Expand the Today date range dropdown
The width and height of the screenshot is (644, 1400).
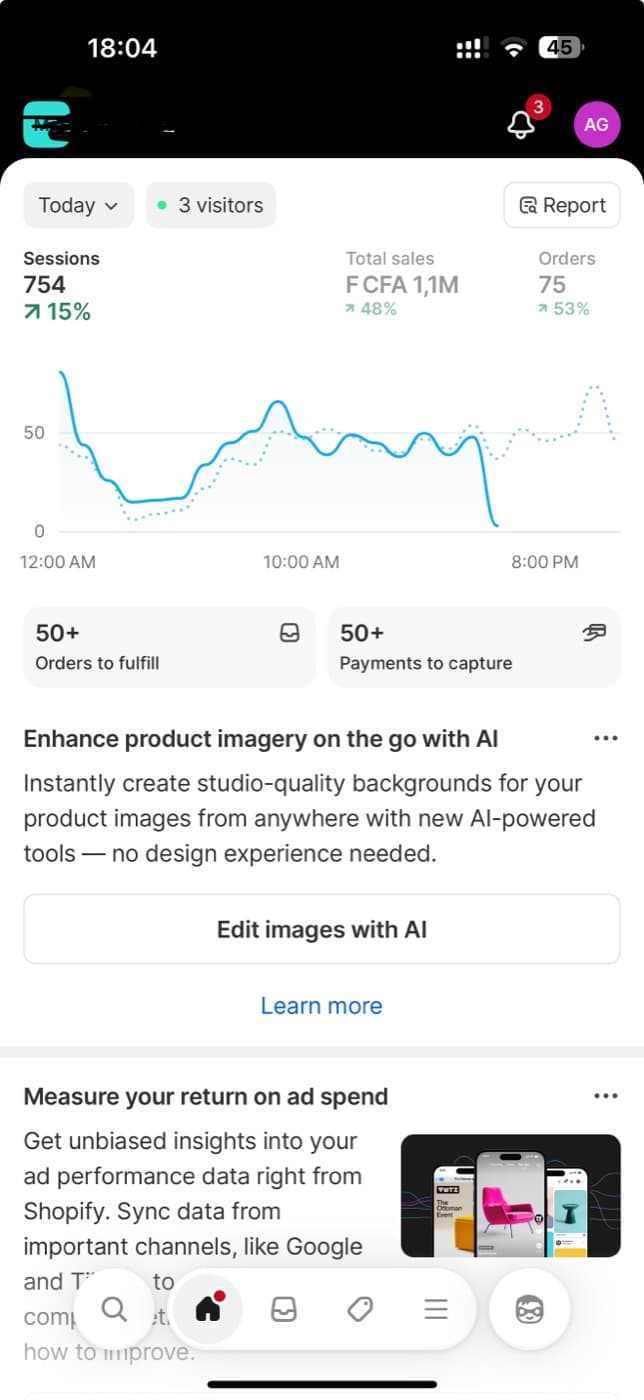79,205
